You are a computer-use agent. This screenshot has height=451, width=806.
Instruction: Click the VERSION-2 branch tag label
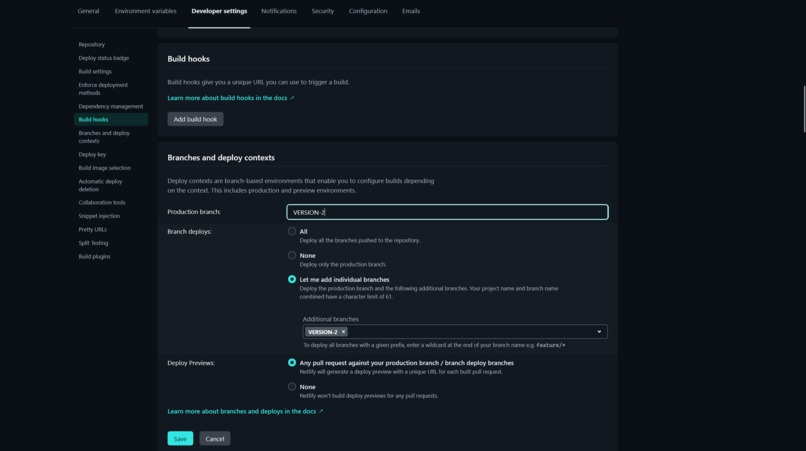322,332
